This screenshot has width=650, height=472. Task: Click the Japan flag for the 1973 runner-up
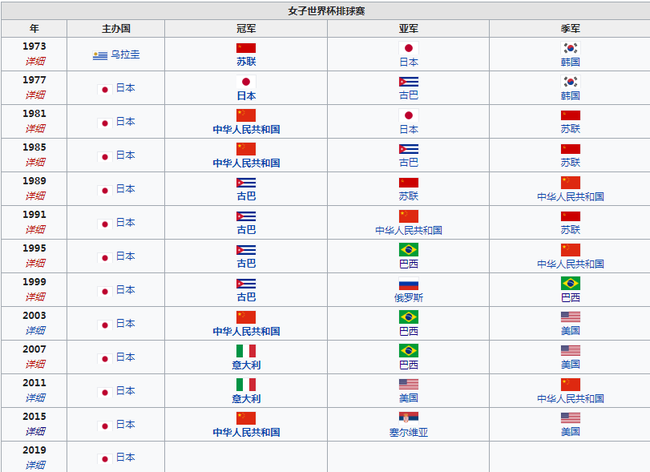(408, 48)
